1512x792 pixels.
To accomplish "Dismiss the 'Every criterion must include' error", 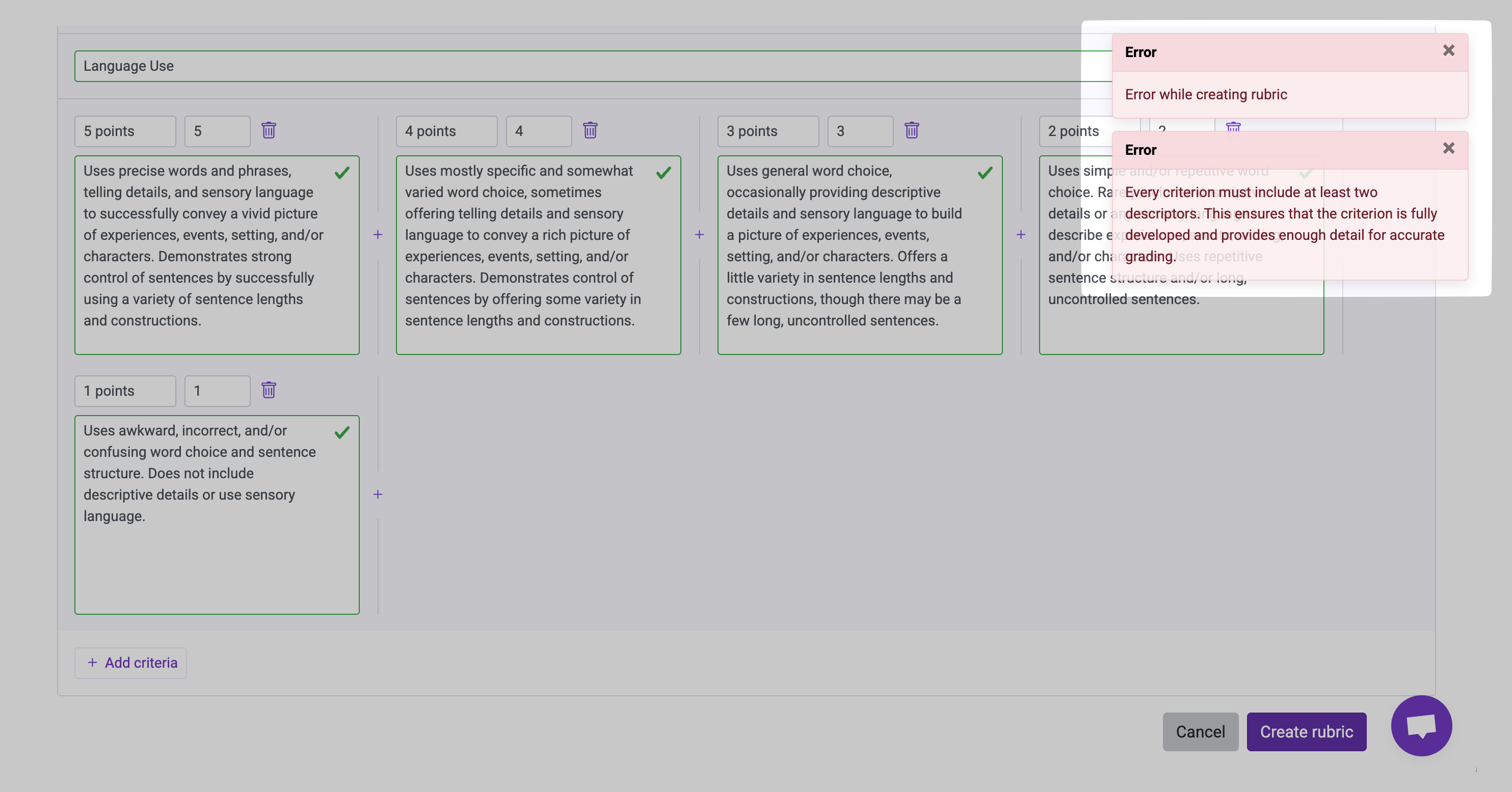I will [x=1448, y=148].
